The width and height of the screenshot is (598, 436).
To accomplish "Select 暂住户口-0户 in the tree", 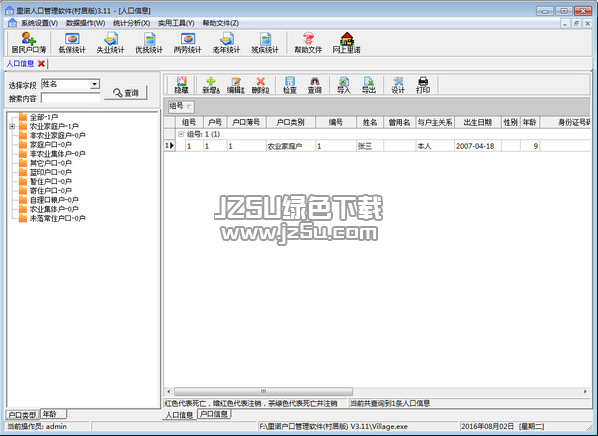I will click(51, 181).
